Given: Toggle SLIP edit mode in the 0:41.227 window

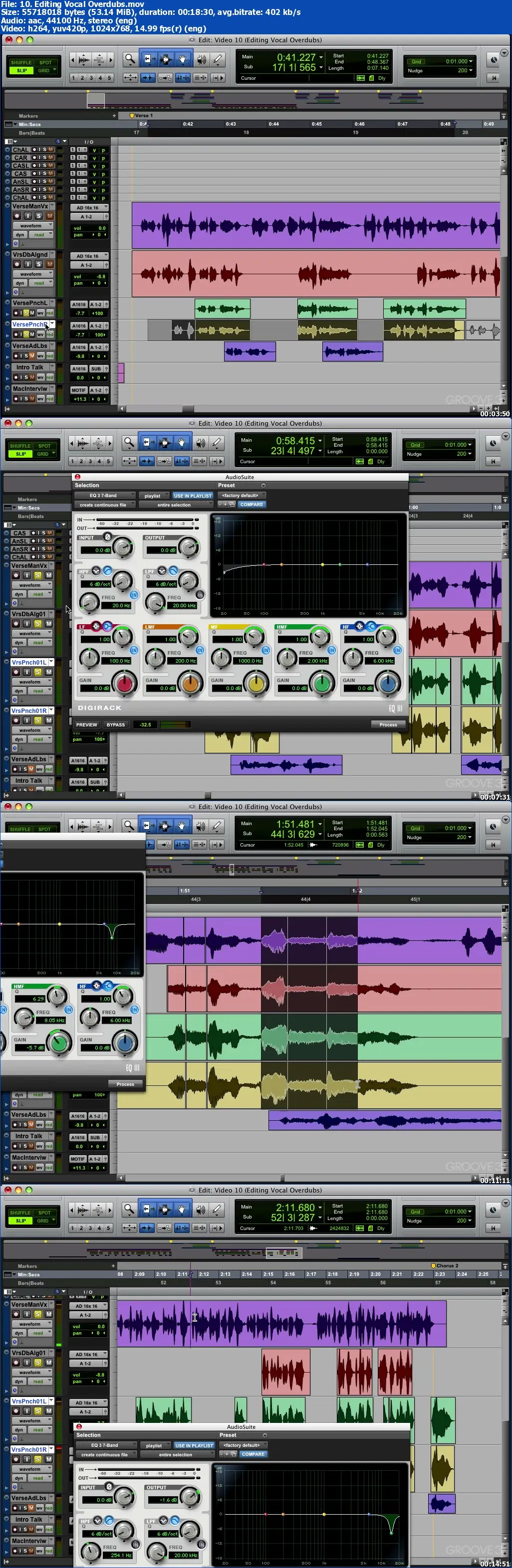Looking at the screenshot, I should (21, 71).
